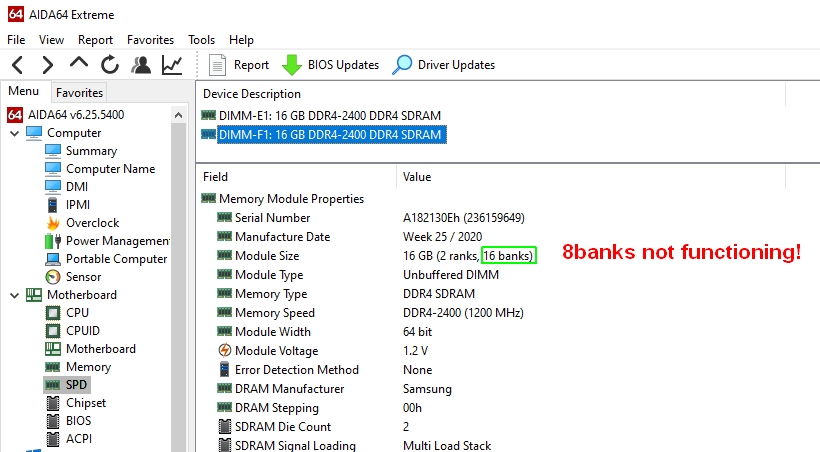Select the Chipset tree entry
The image size is (820, 452).
86,403
